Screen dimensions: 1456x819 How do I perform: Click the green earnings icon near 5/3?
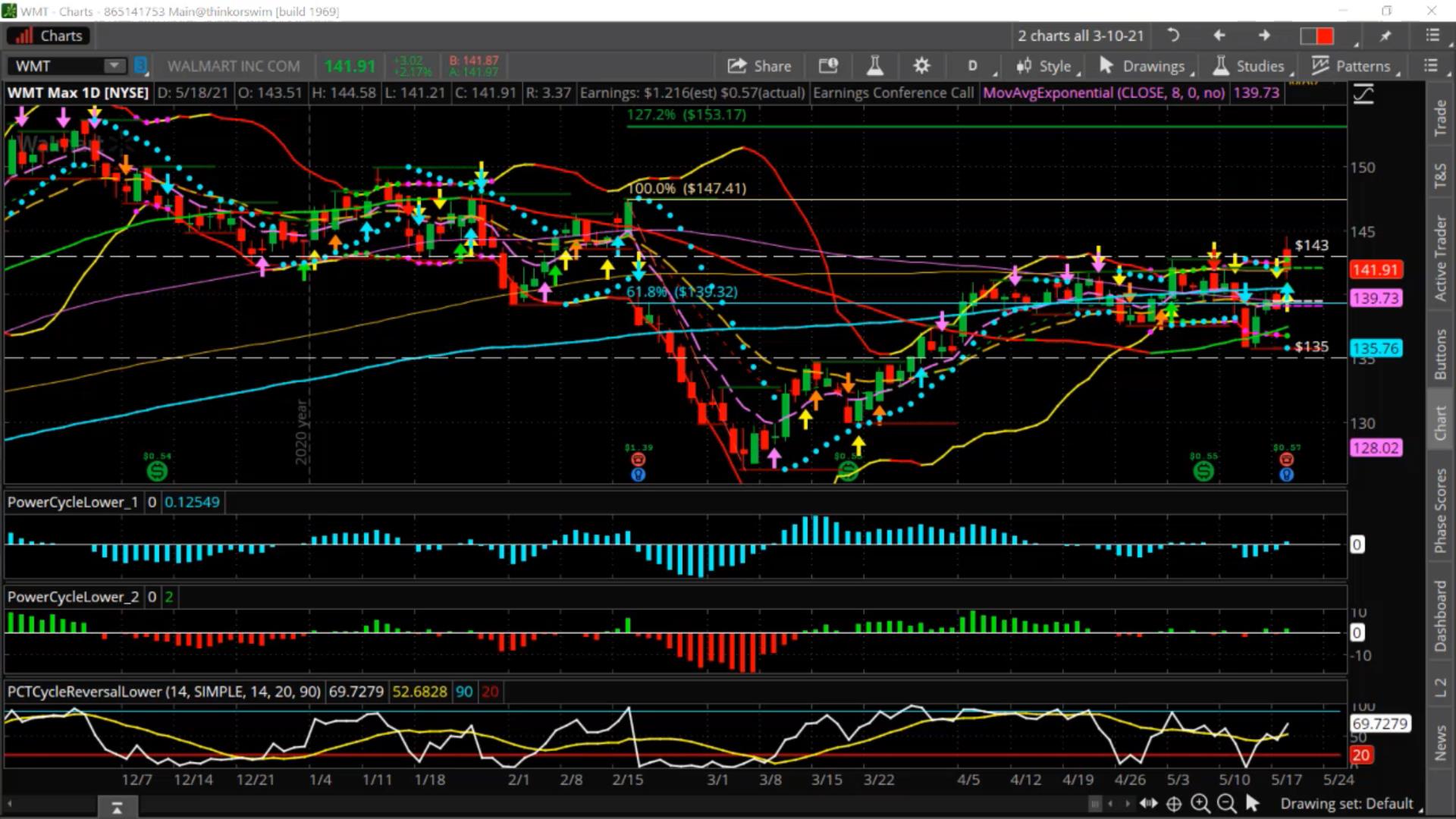click(1203, 471)
